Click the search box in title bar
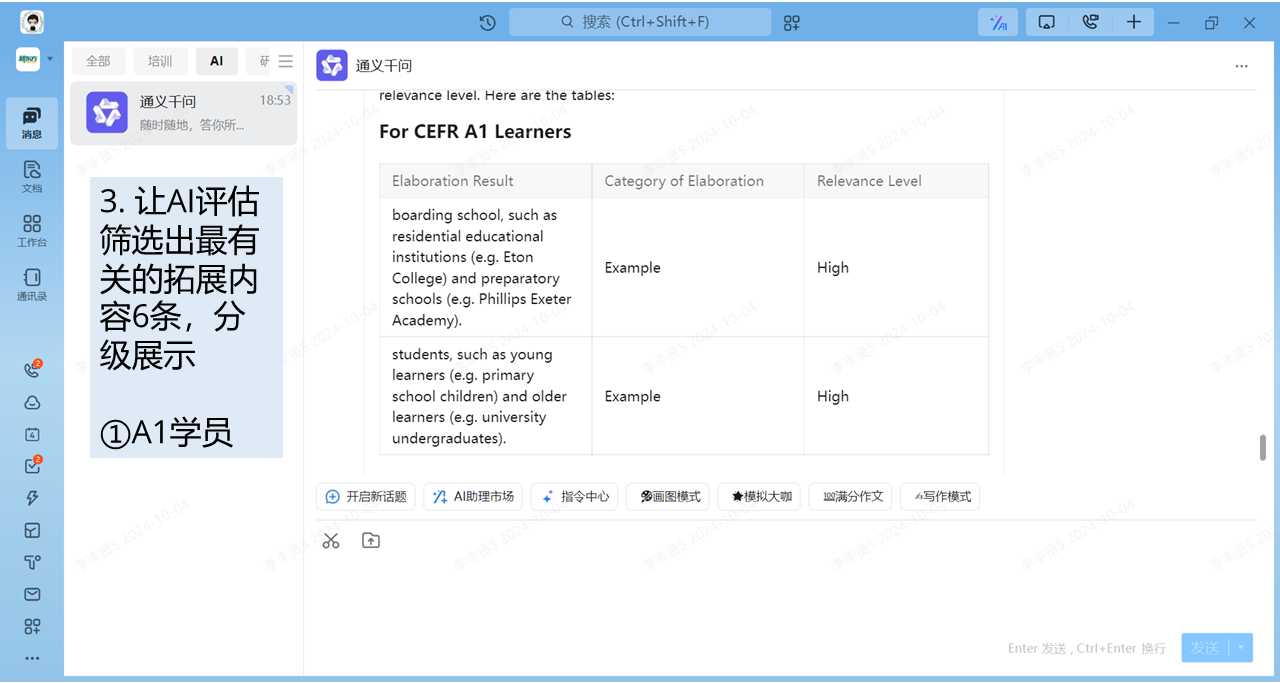Screen dimensions: 1280x683 640,22
